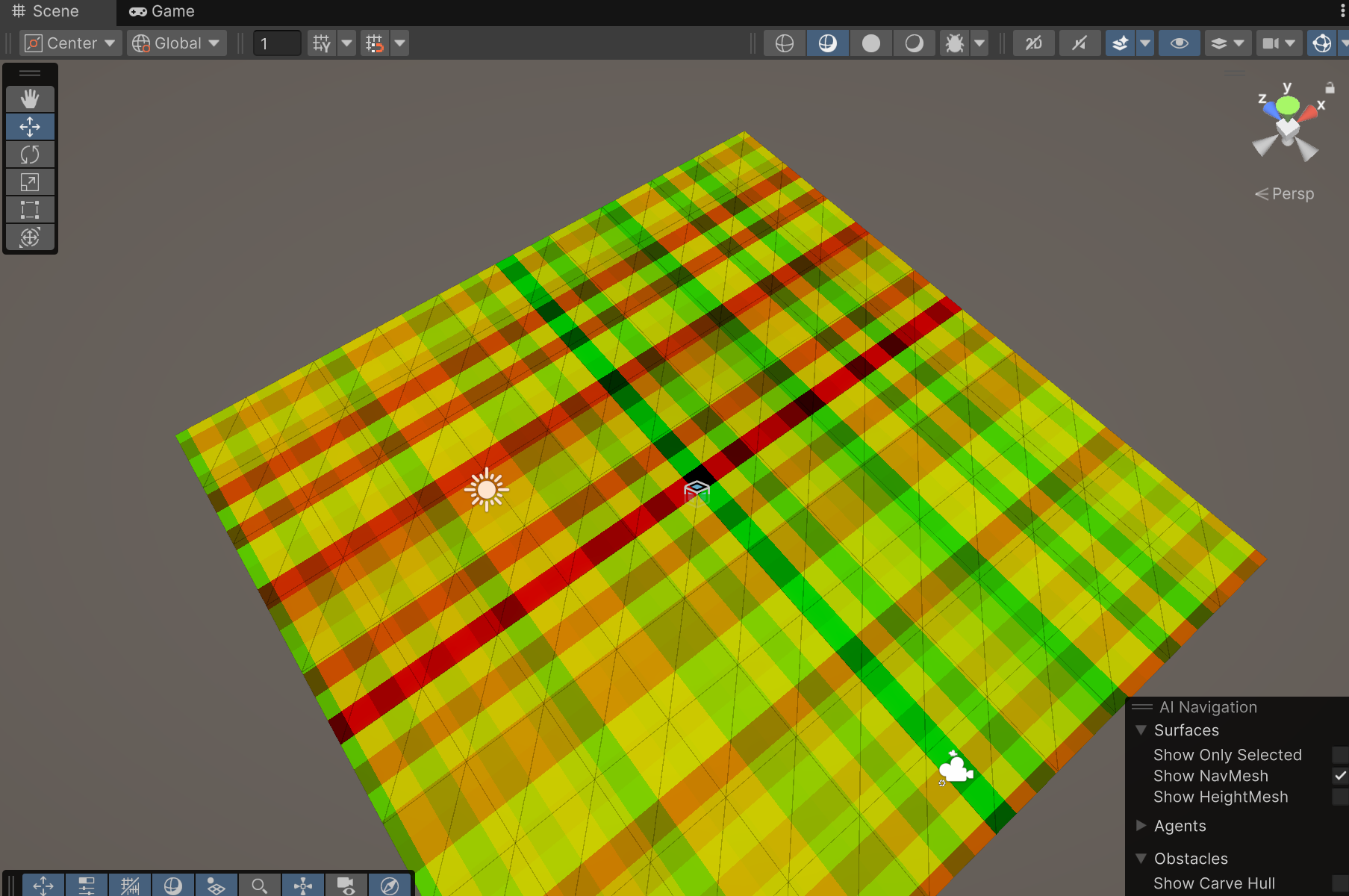1349x896 pixels.
Task: Enable Show Only Selected checkbox
Action: click(x=1341, y=755)
